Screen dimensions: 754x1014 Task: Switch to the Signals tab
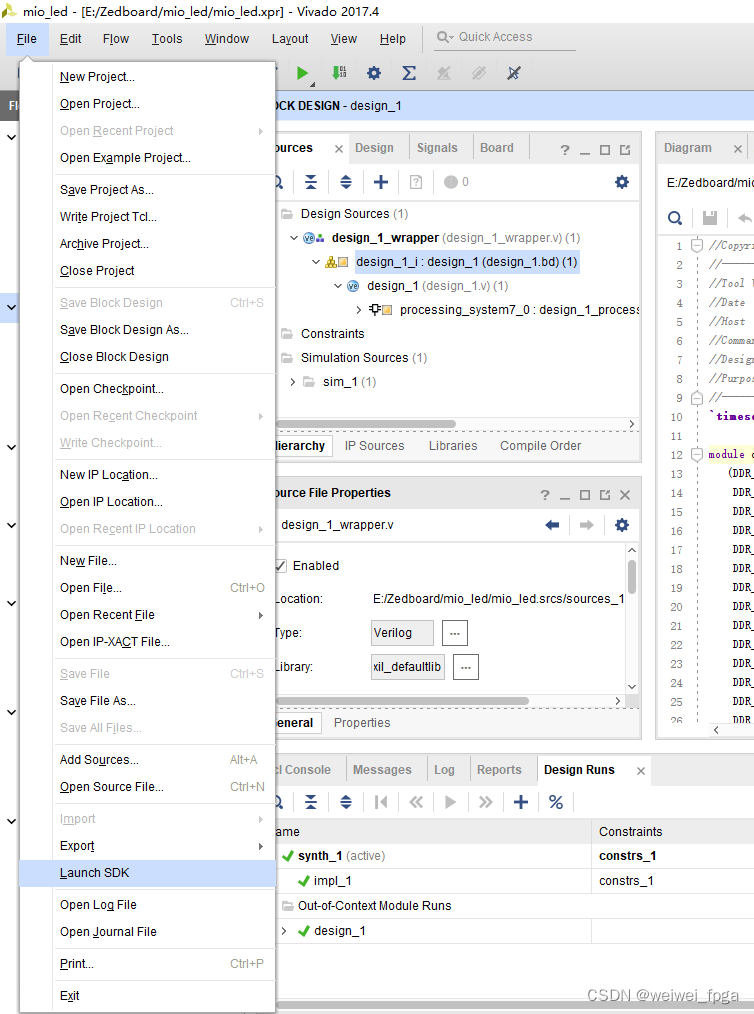(x=437, y=148)
